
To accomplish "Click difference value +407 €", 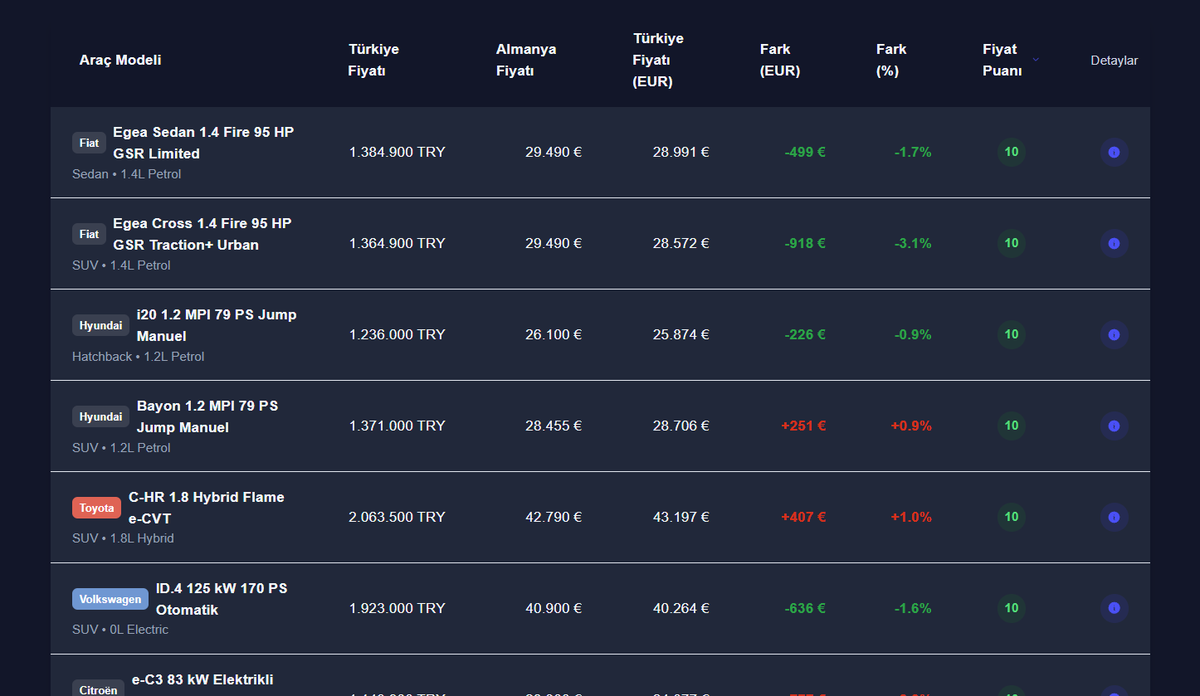I will [x=803, y=517].
